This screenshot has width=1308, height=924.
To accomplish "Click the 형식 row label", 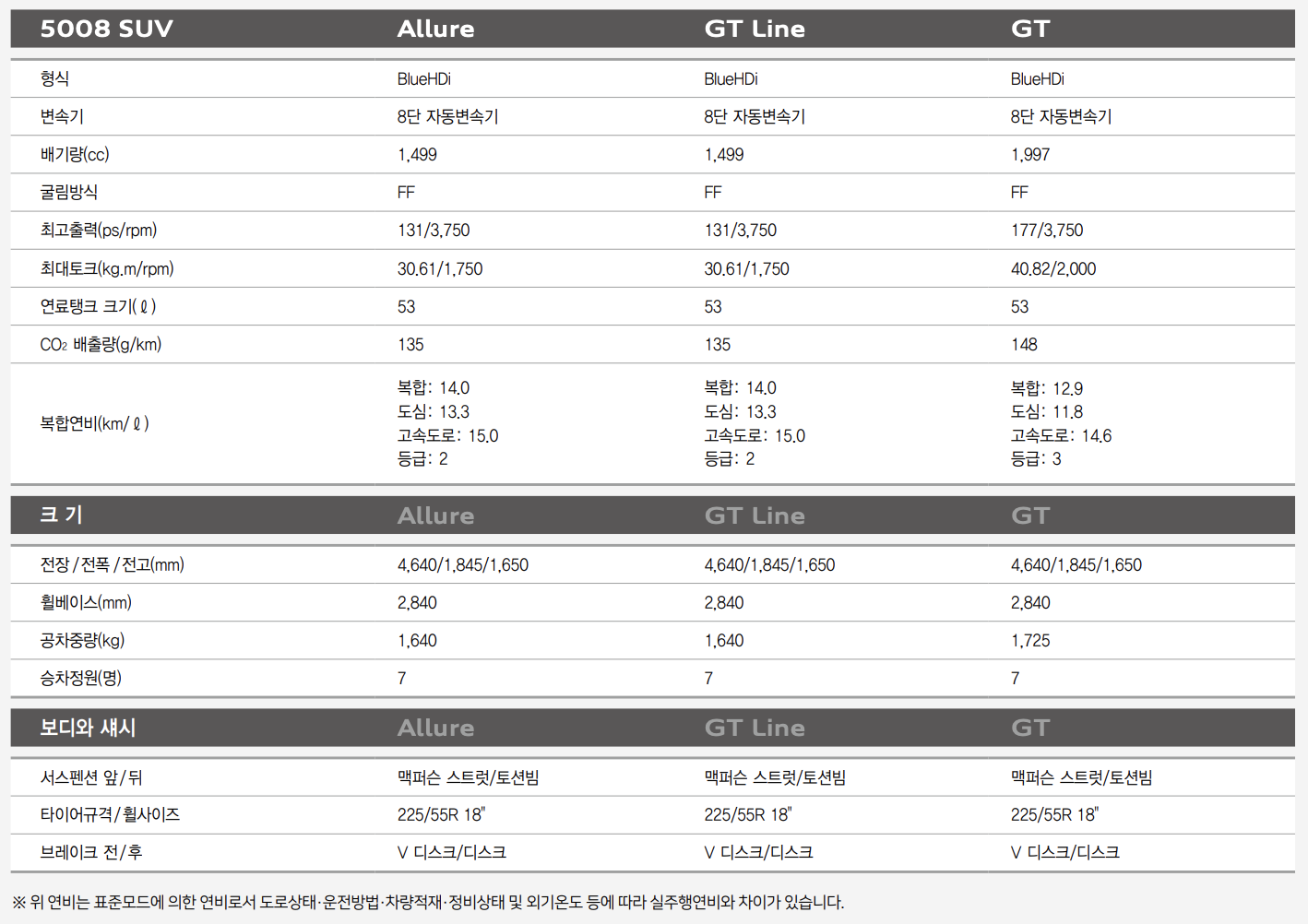I will coord(54,78).
